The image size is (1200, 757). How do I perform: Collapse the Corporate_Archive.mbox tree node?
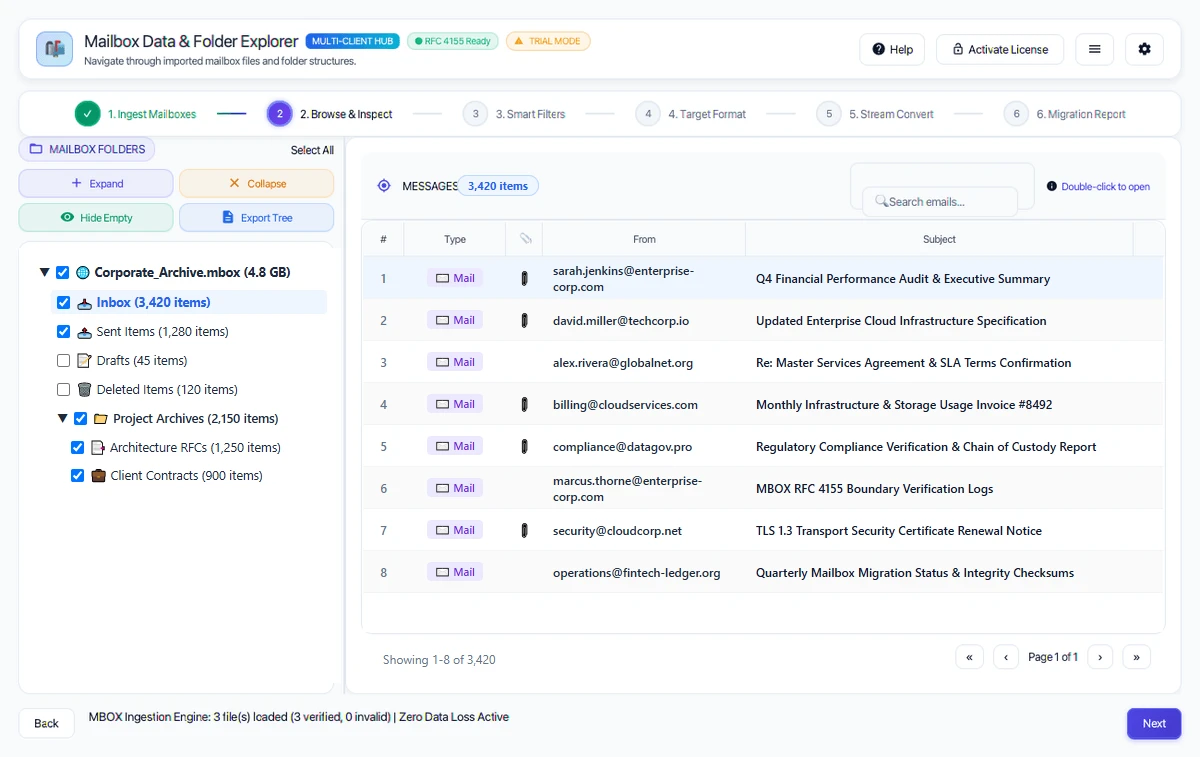click(44, 273)
